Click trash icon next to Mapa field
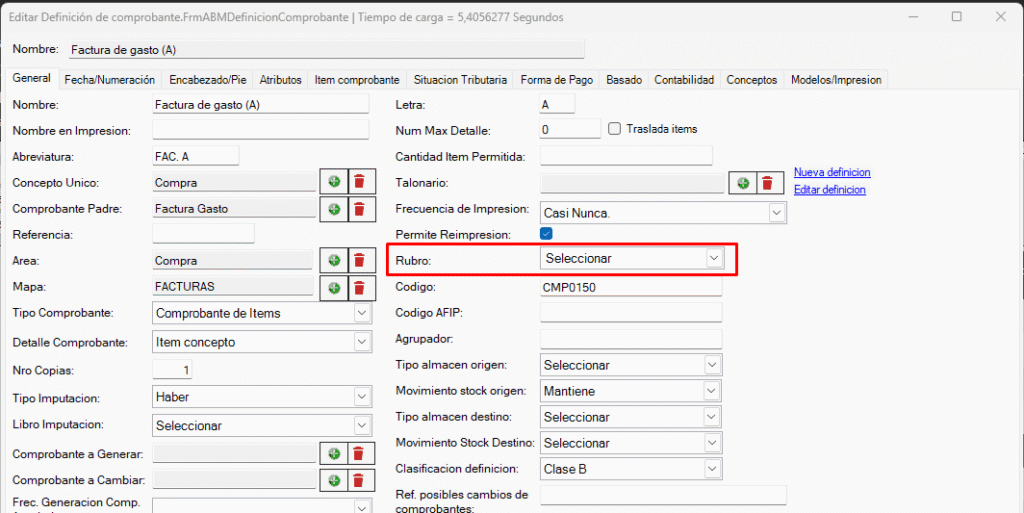The image size is (1024, 513). click(361, 287)
